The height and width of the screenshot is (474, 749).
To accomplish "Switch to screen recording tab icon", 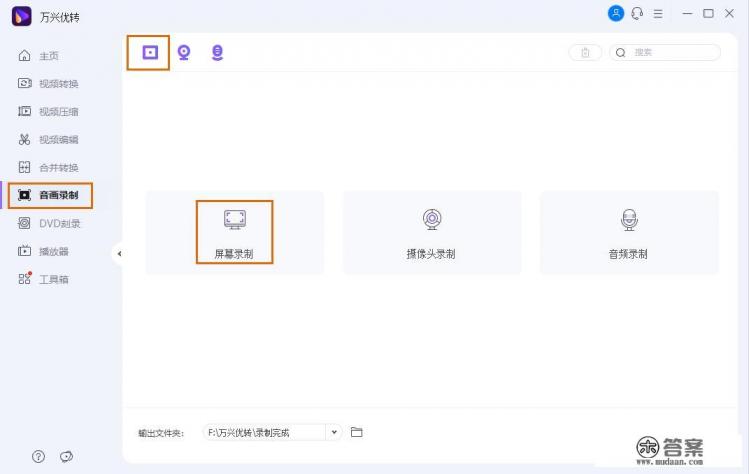I will coord(150,52).
